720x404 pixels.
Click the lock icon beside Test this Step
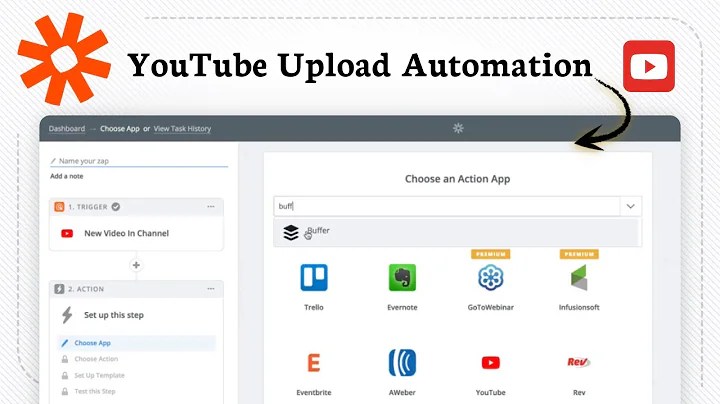pos(65,392)
